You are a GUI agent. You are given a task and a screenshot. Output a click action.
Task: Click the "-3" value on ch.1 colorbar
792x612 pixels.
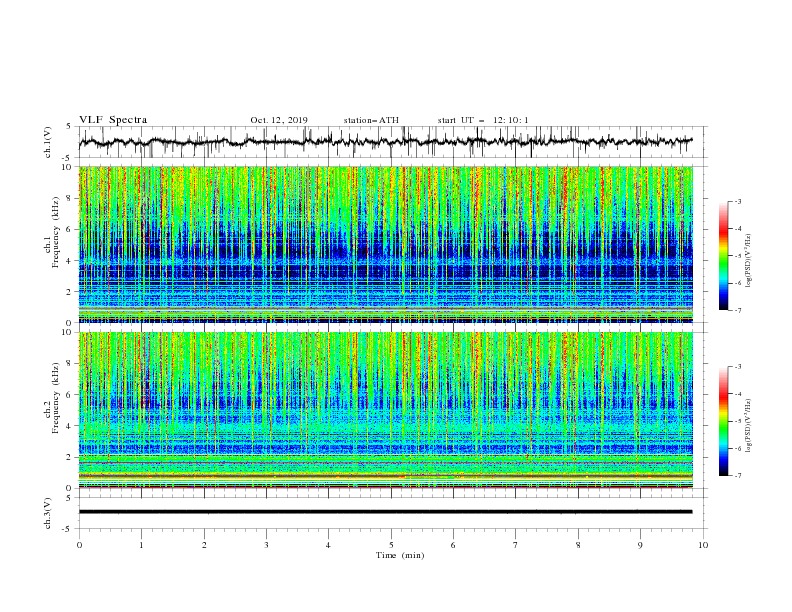(738, 201)
